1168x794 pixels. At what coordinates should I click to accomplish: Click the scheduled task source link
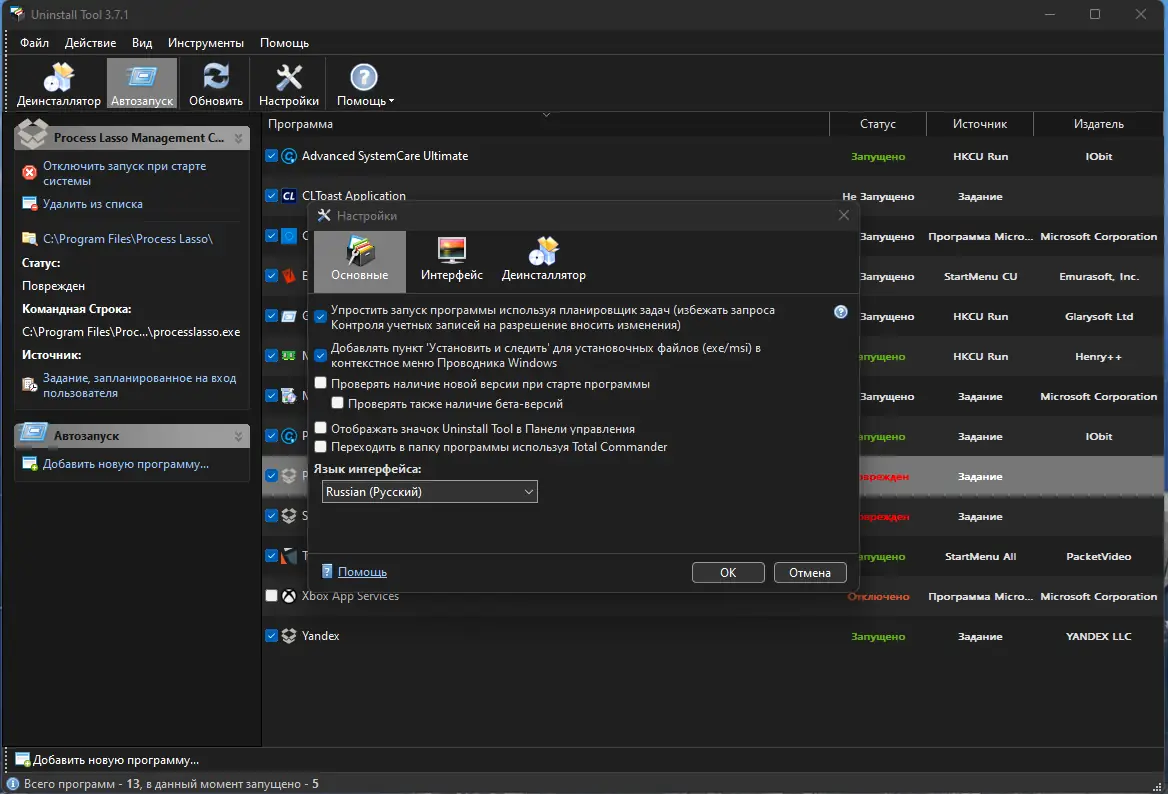click(139, 385)
